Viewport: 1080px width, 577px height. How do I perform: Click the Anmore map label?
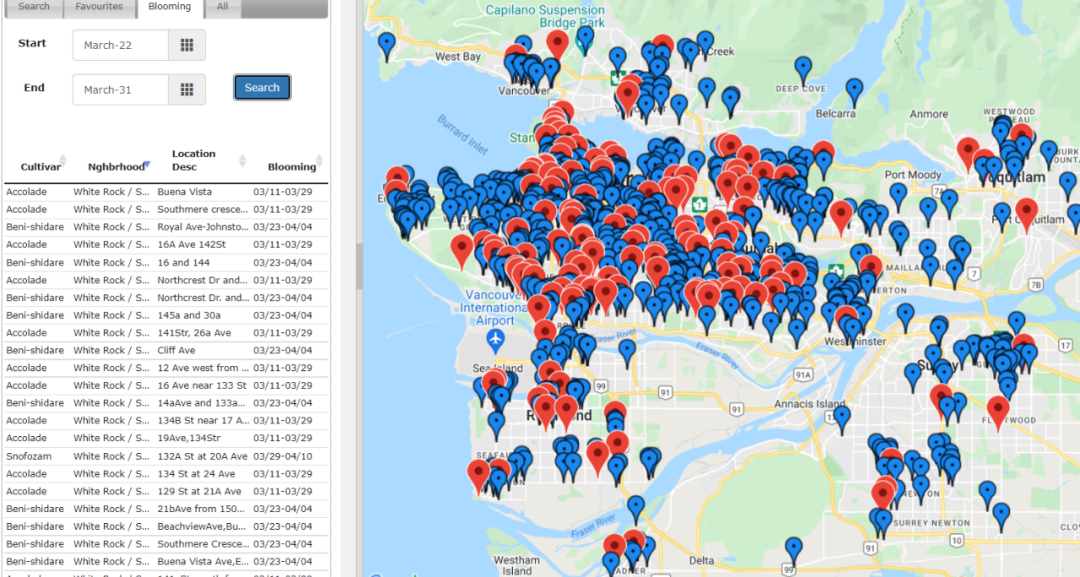[x=928, y=114]
